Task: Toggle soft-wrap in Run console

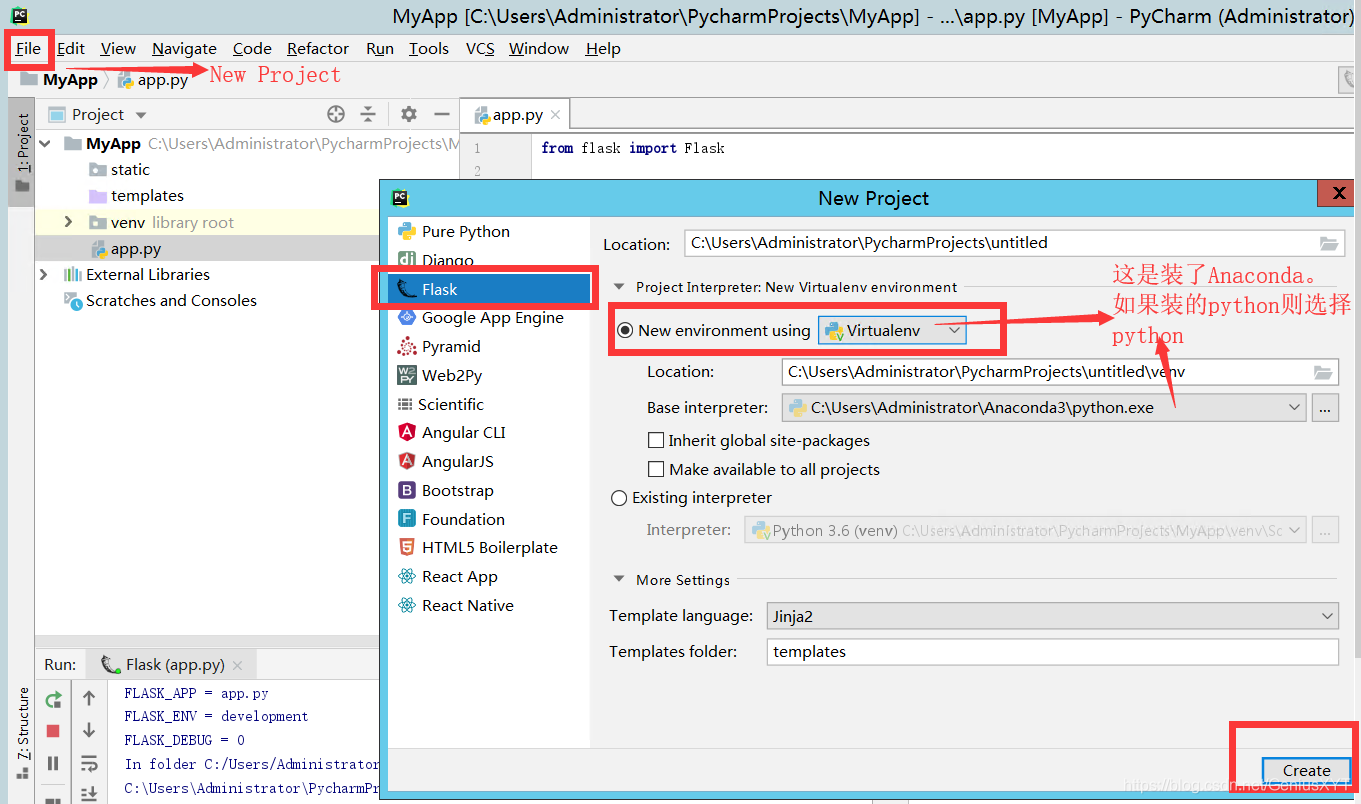Action: pos(89,764)
